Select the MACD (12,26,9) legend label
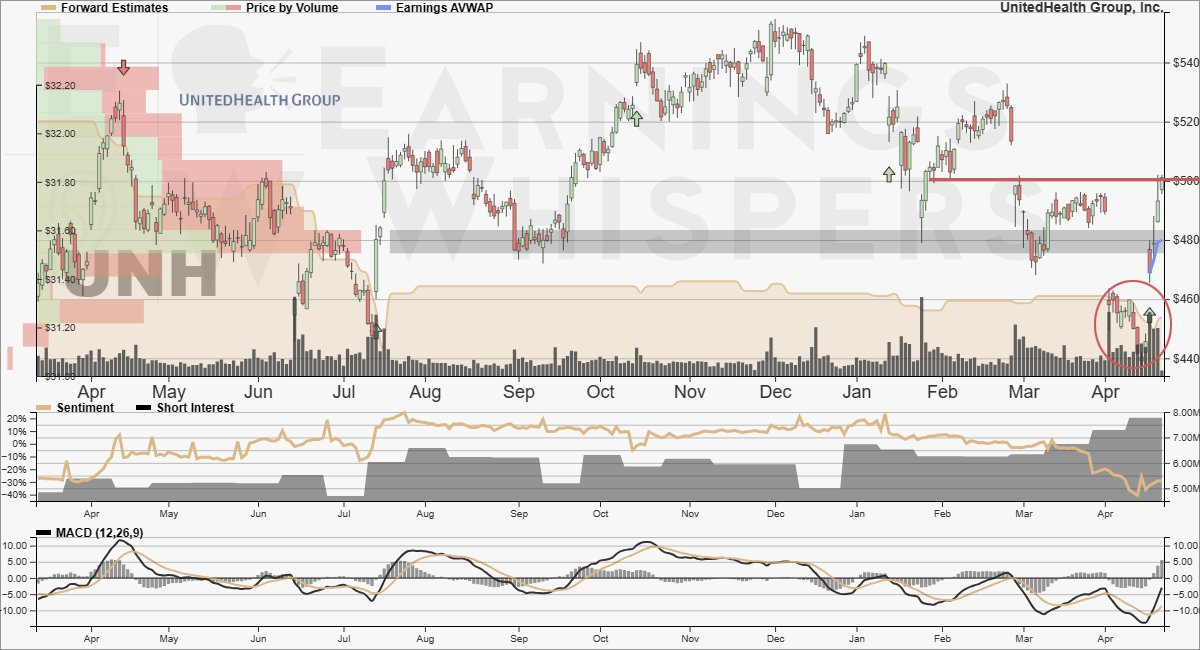 click(x=98, y=534)
